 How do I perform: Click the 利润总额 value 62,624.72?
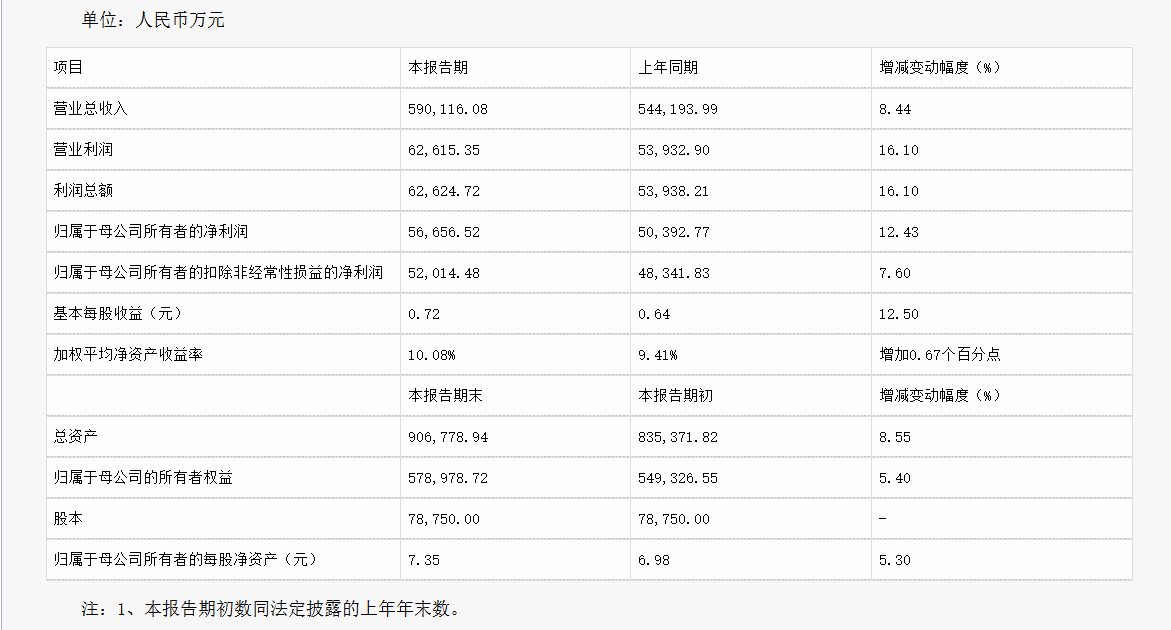pos(444,191)
